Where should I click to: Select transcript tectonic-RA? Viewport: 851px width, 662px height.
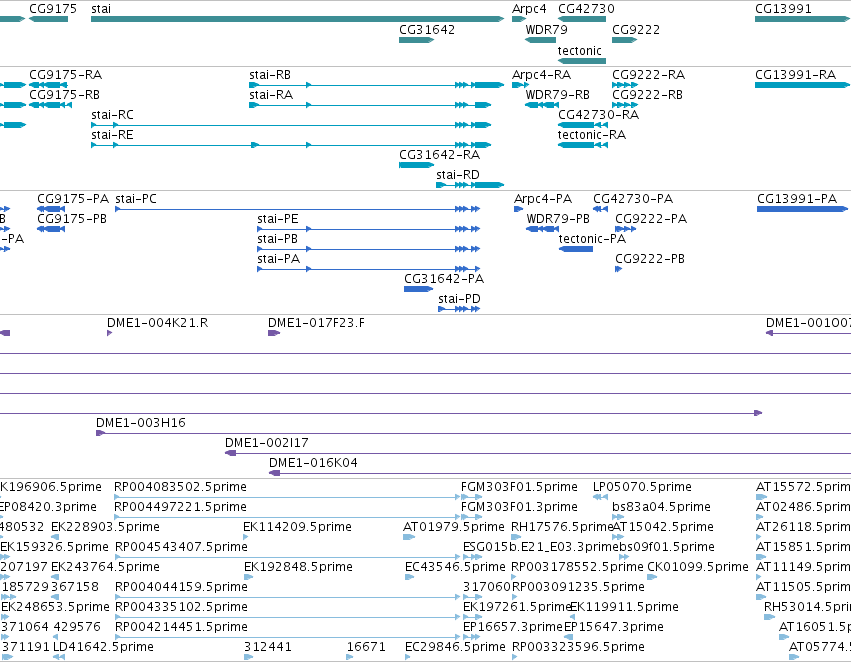583,145
